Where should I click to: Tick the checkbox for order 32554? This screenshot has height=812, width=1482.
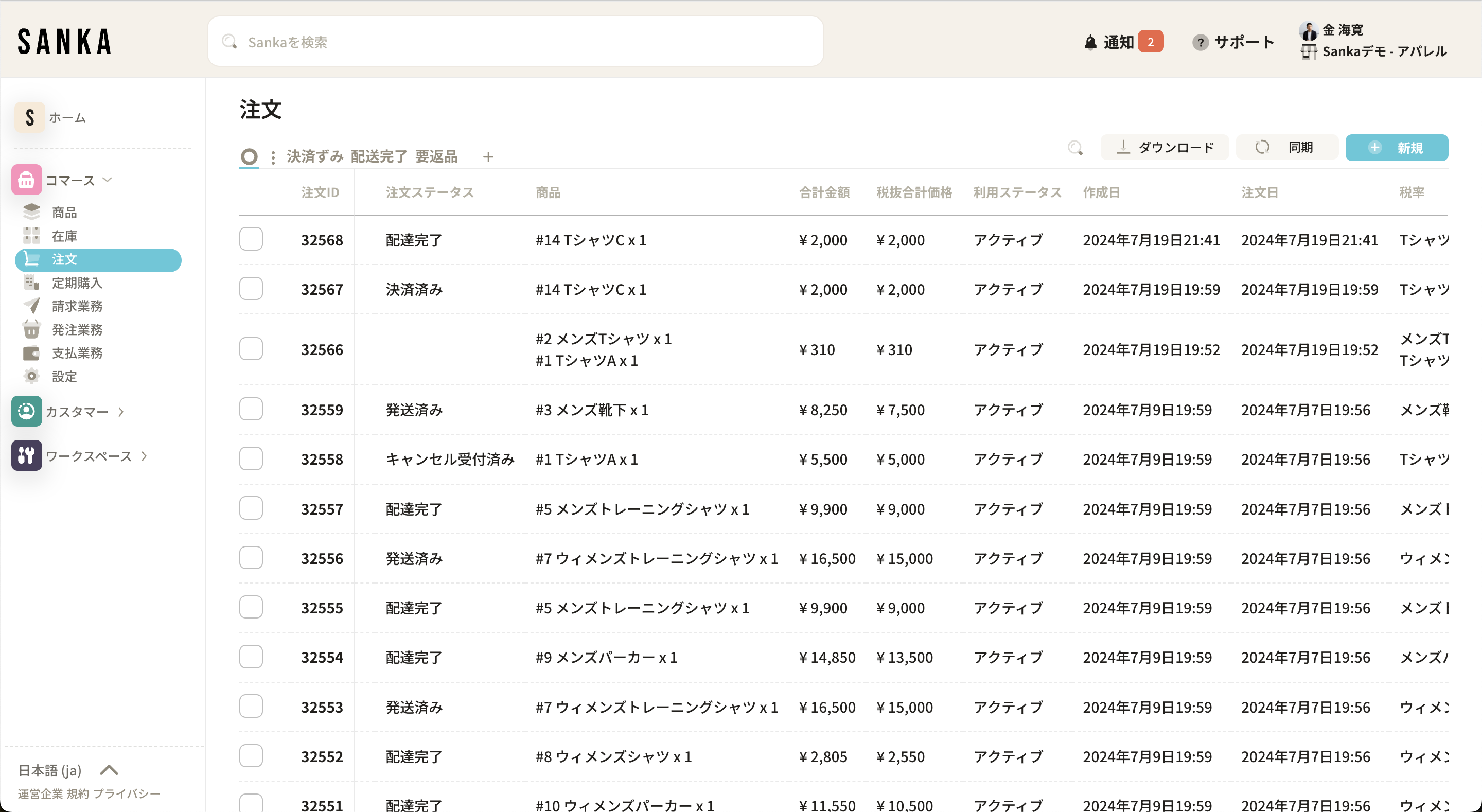tap(251, 657)
